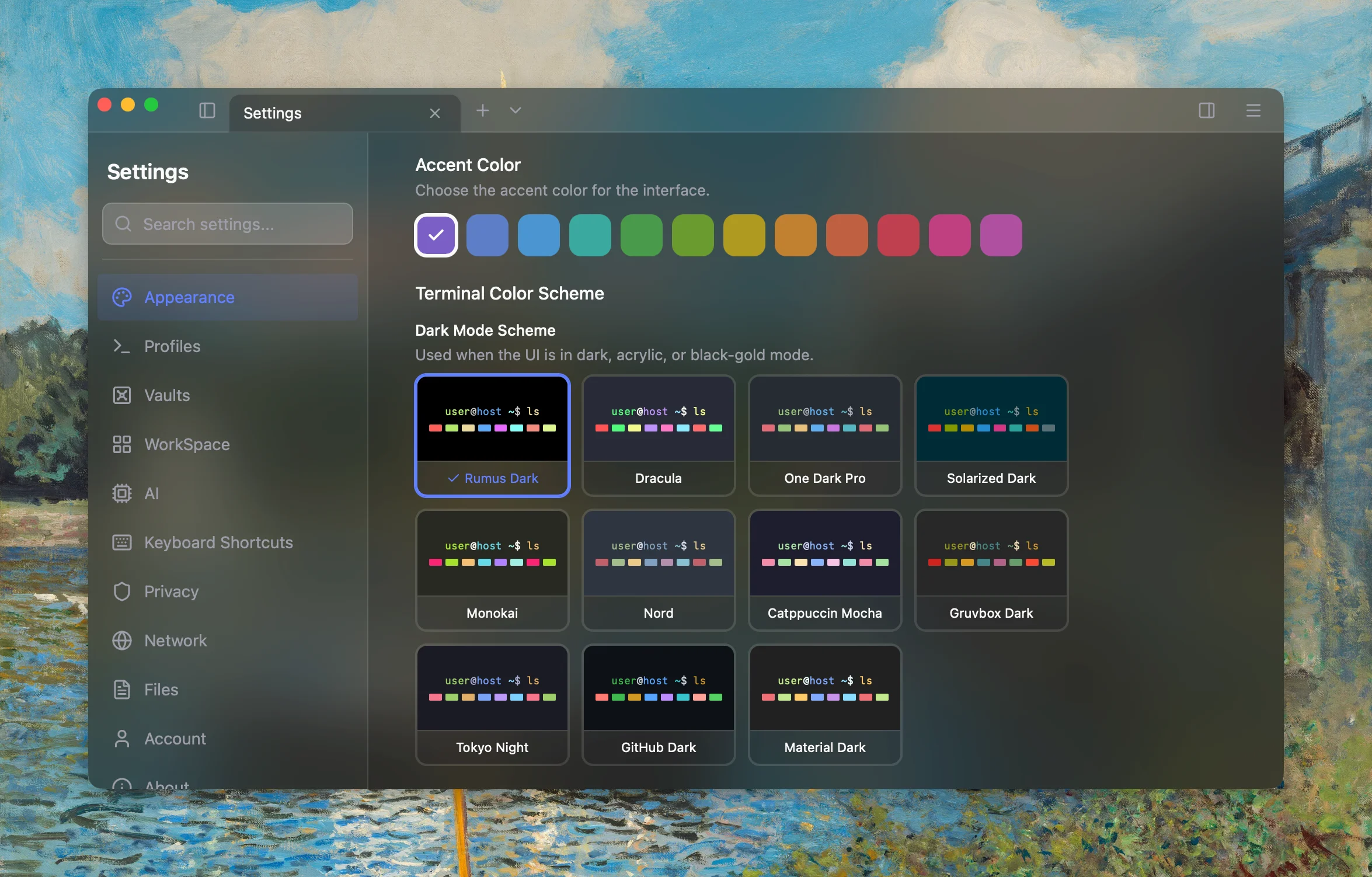The image size is (1372, 877).
Task: Open the hamburger menu in the top right
Action: click(1253, 110)
